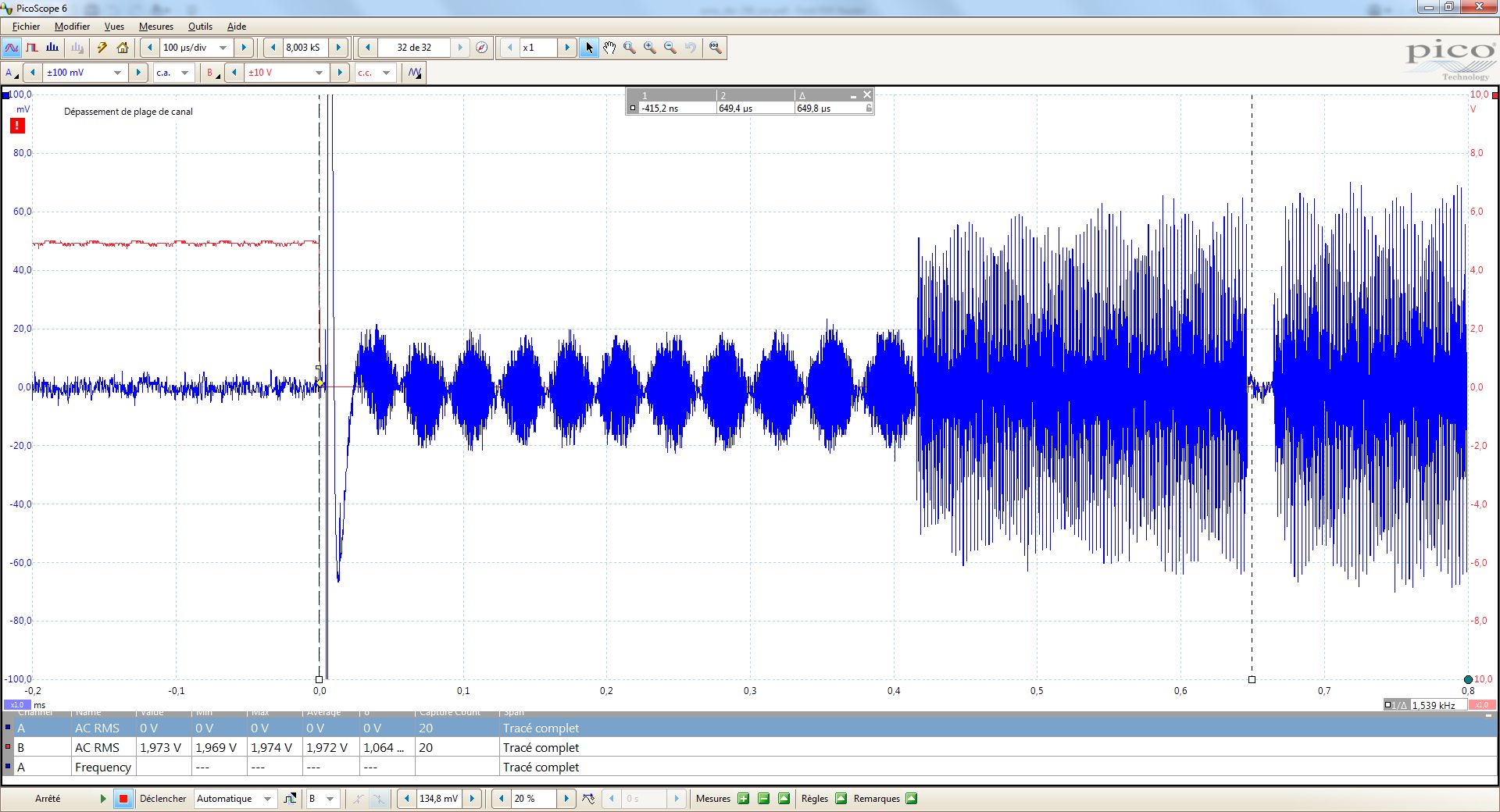Image resolution: width=1500 pixels, height=812 pixels.
Task: Click the pre-trigger 20 % field
Action: (x=534, y=799)
